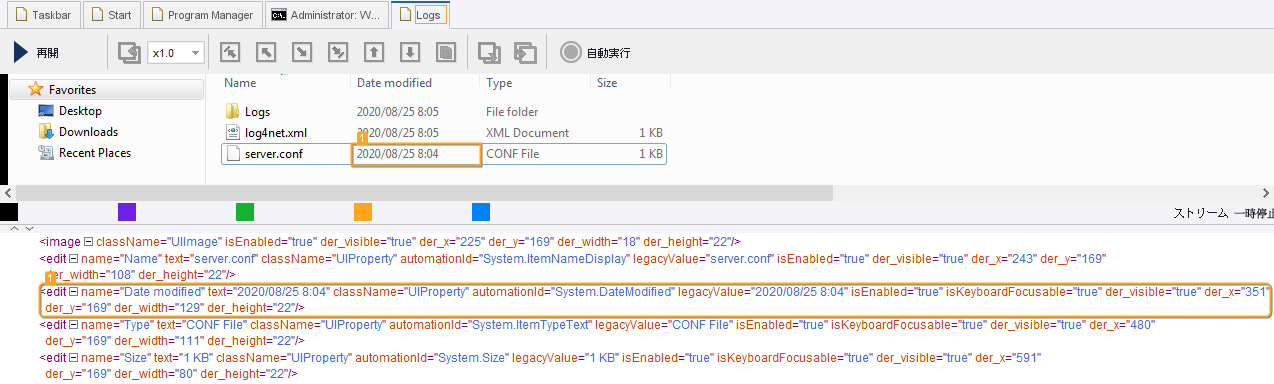The width and height of the screenshot is (1274, 384).
Task: Select the black color swatch
Action: (x=9, y=212)
